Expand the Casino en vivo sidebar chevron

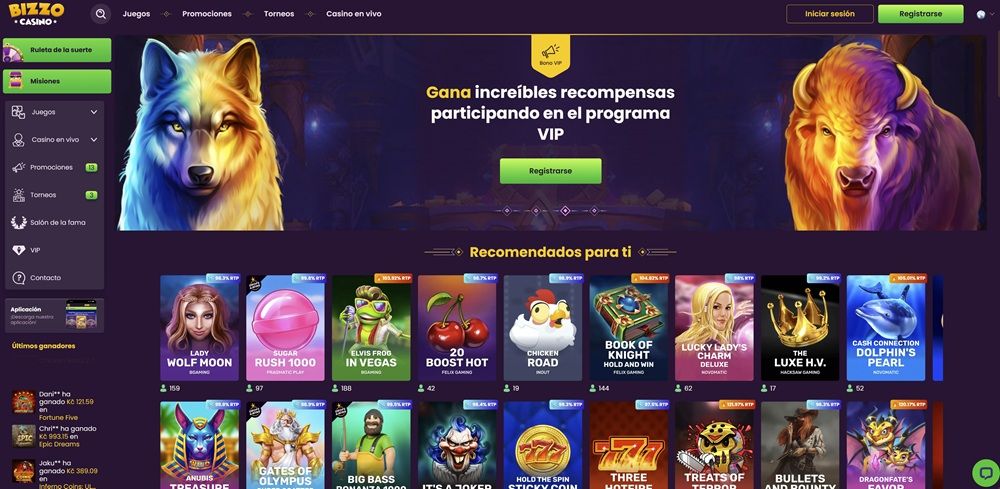[x=94, y=140]
